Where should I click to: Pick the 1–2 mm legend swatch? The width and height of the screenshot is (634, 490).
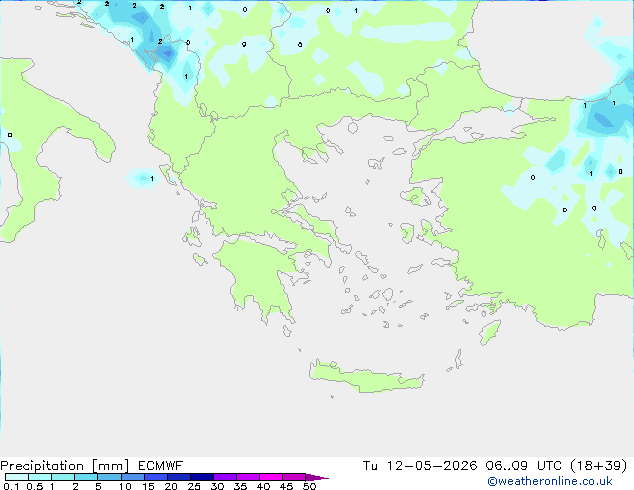pyautogui.click(x=63, y=477)
